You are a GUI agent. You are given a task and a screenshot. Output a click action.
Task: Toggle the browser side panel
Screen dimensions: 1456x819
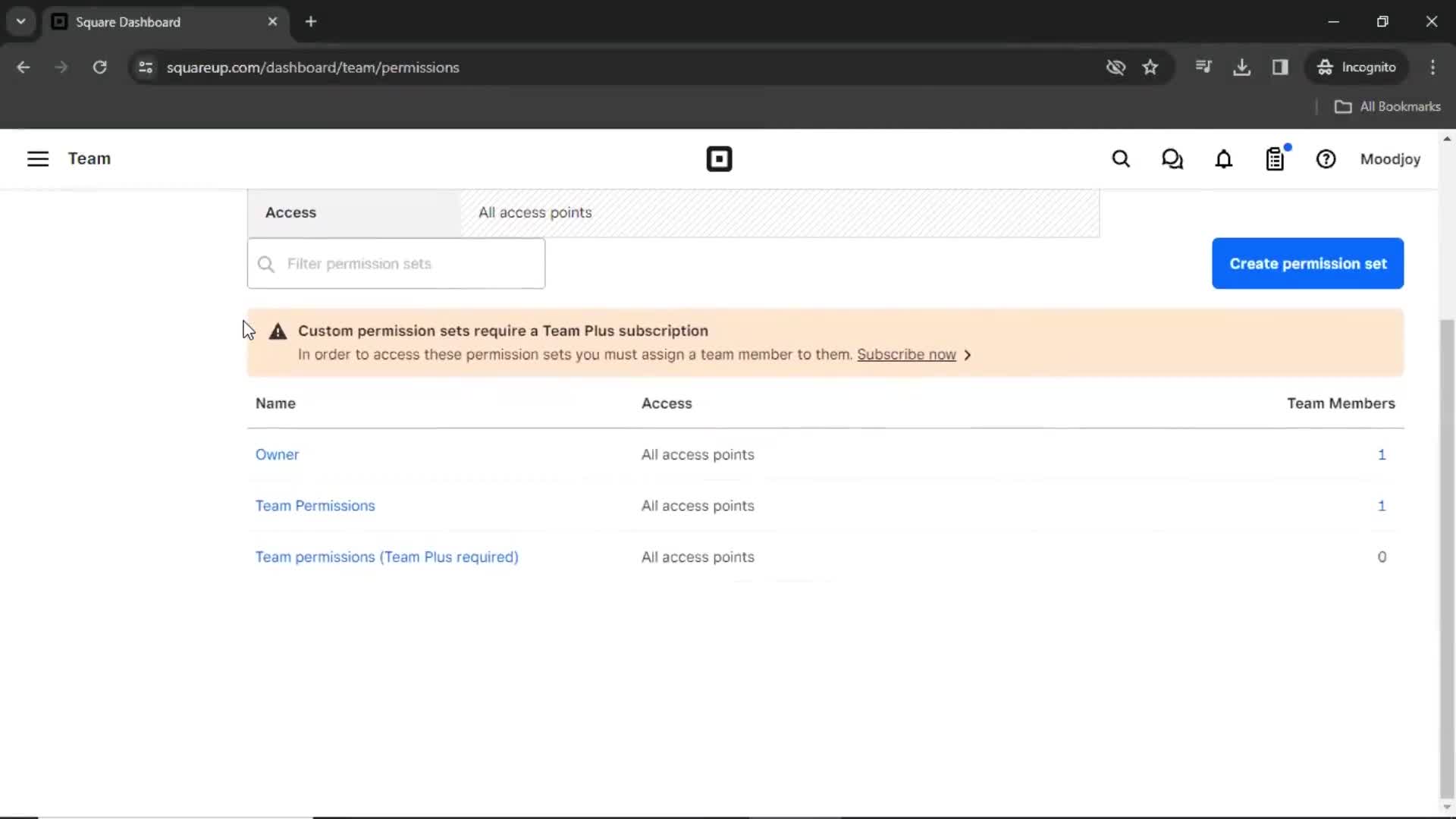point(1280,67)
